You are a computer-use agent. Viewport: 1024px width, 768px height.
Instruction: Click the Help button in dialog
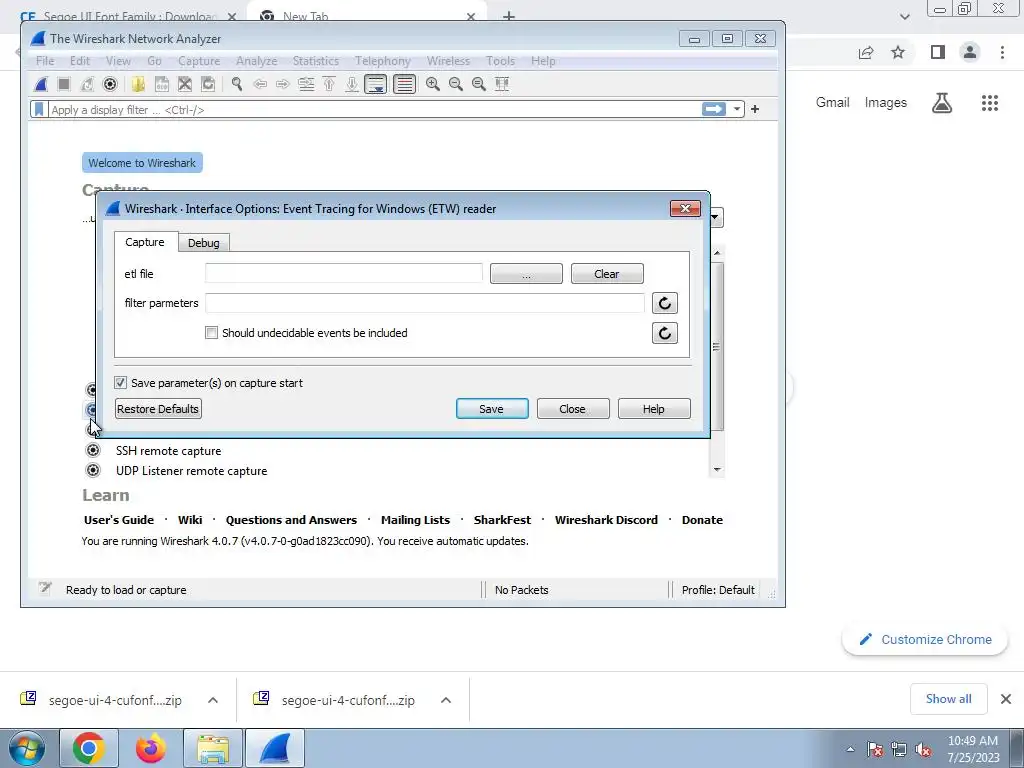[654, 409]
